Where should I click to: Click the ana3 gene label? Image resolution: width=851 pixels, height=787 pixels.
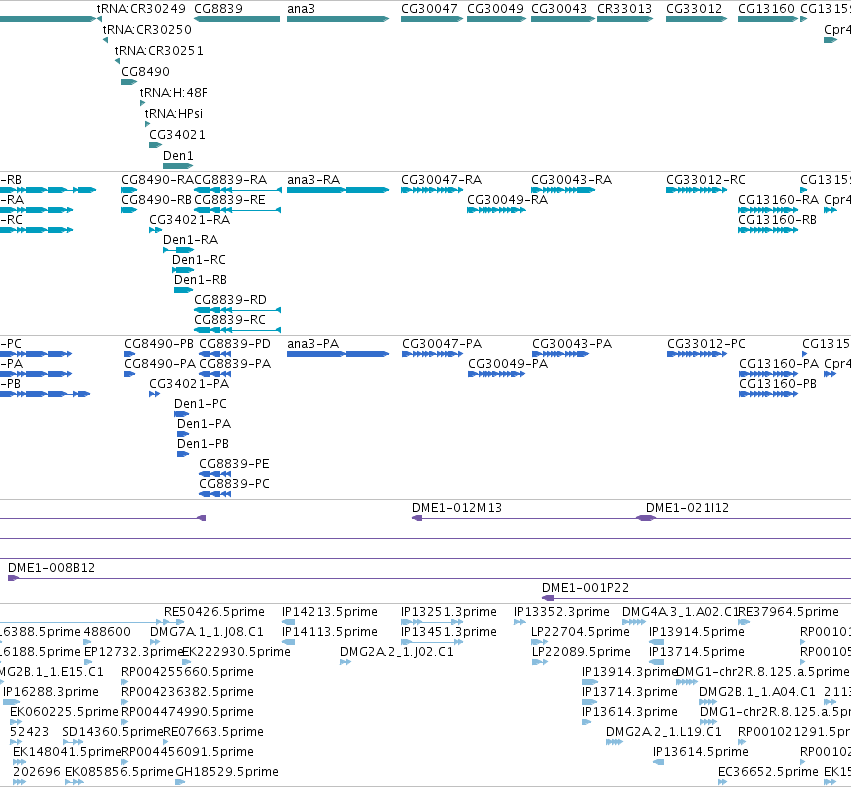(301, 9)
